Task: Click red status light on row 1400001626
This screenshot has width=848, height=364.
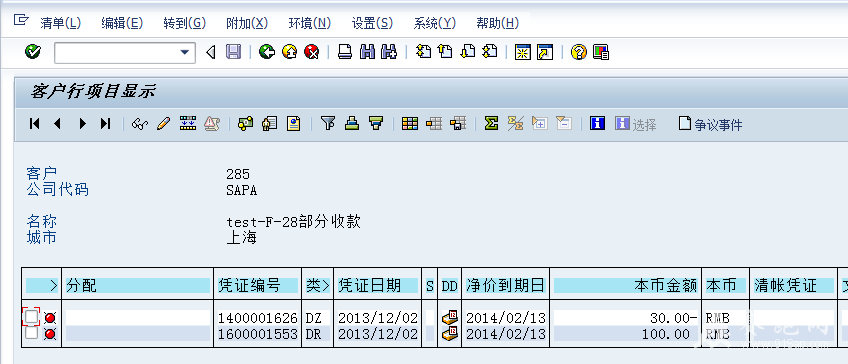Action: pyautogui.click(x=50, y=318)
